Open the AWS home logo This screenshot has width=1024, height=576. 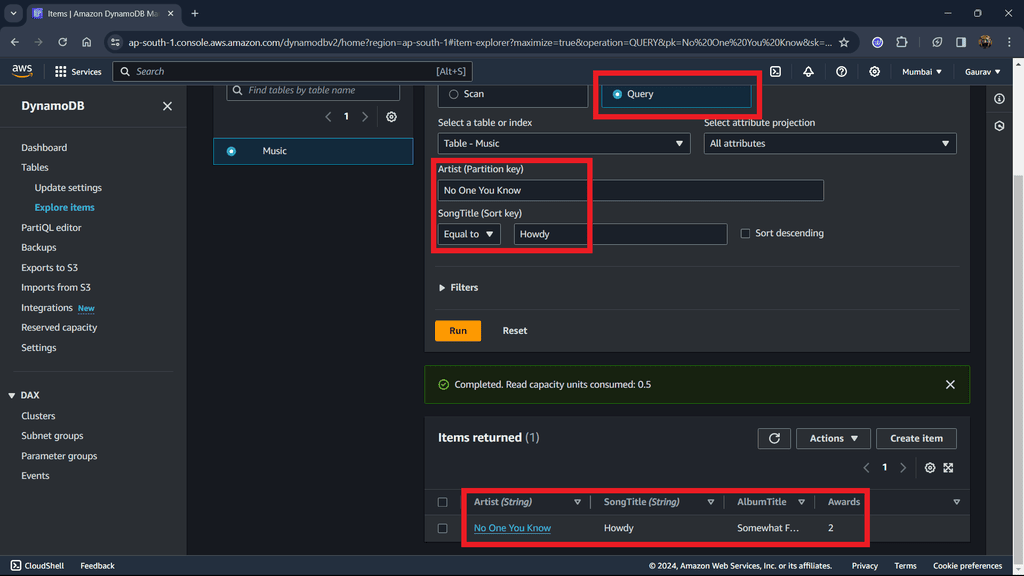22,71
